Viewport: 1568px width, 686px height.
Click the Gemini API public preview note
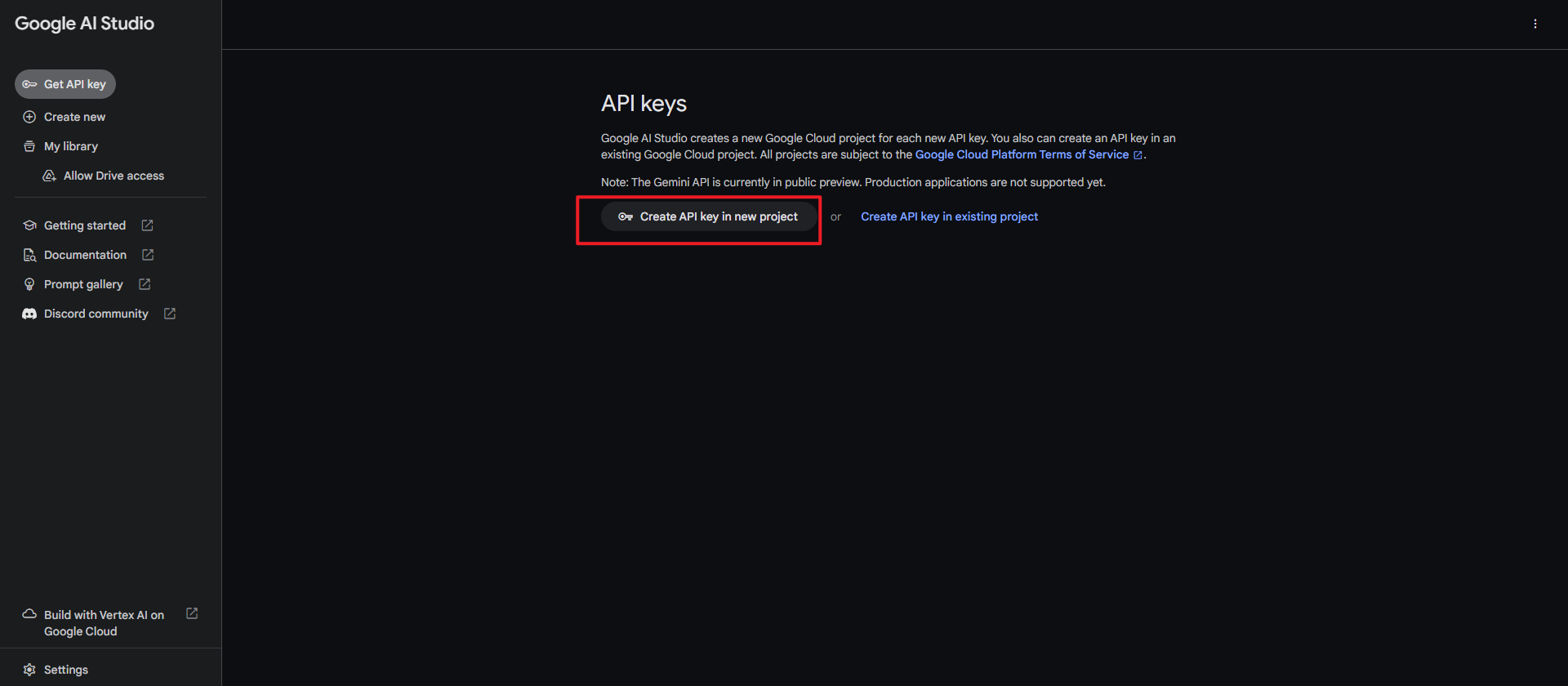pos(853,182)
